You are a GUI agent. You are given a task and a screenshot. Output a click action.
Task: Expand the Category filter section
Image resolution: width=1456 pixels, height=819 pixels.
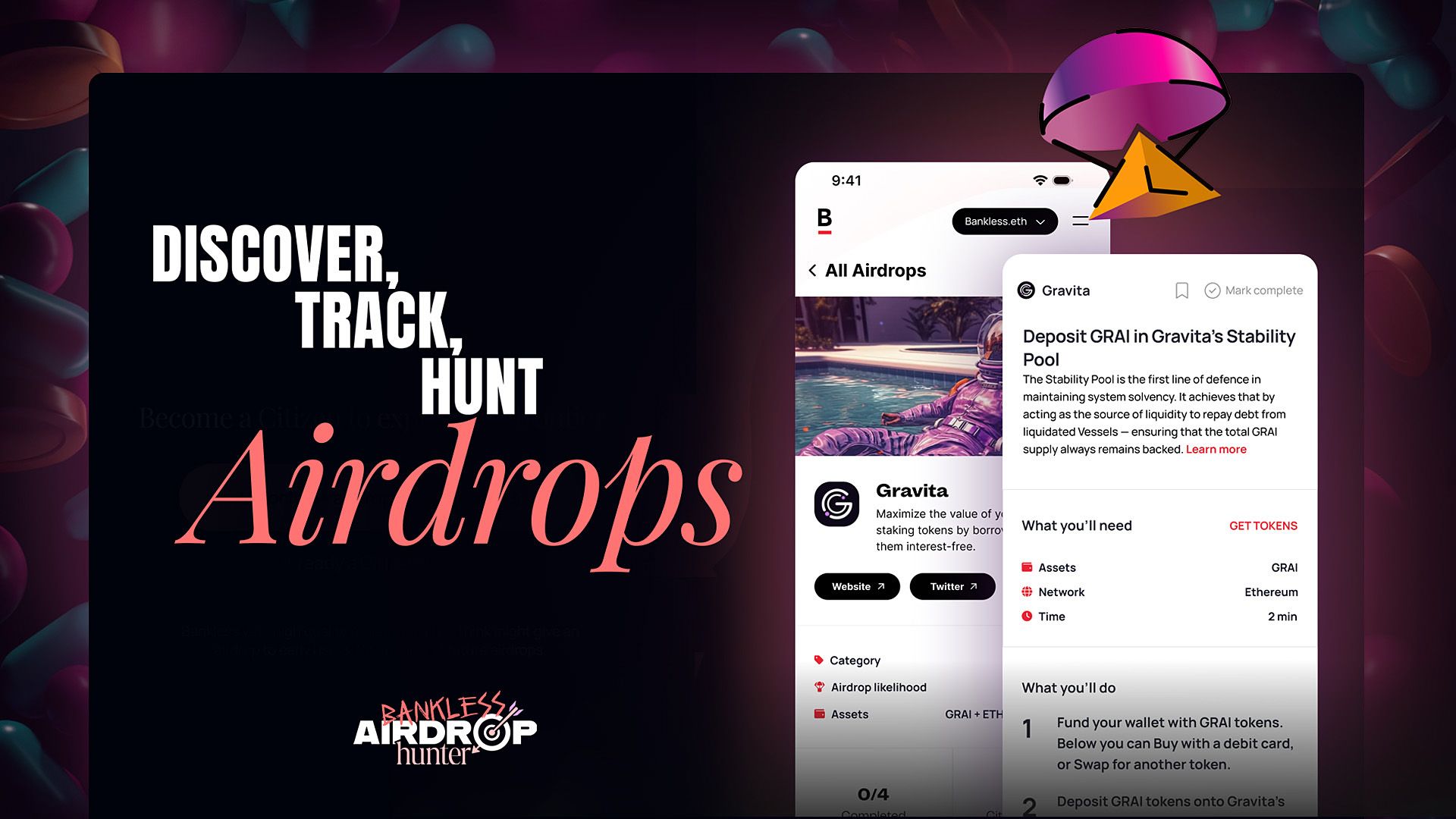point(855,660)
